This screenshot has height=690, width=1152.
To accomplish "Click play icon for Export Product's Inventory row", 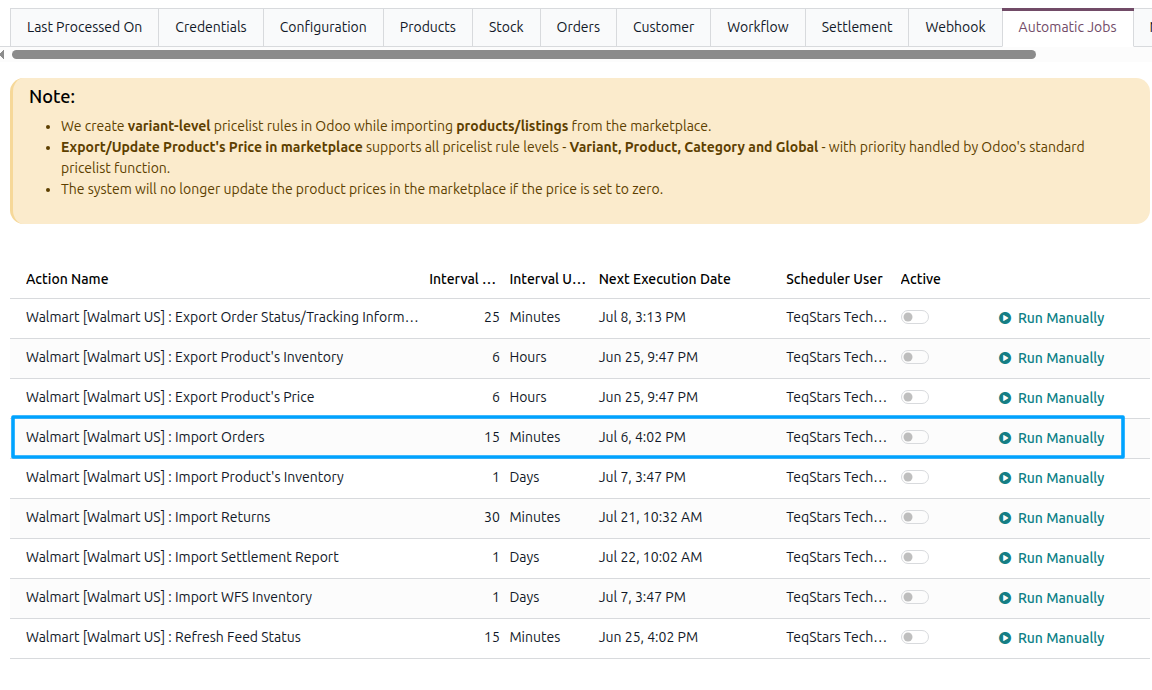I will click(x=1004, y=358).
